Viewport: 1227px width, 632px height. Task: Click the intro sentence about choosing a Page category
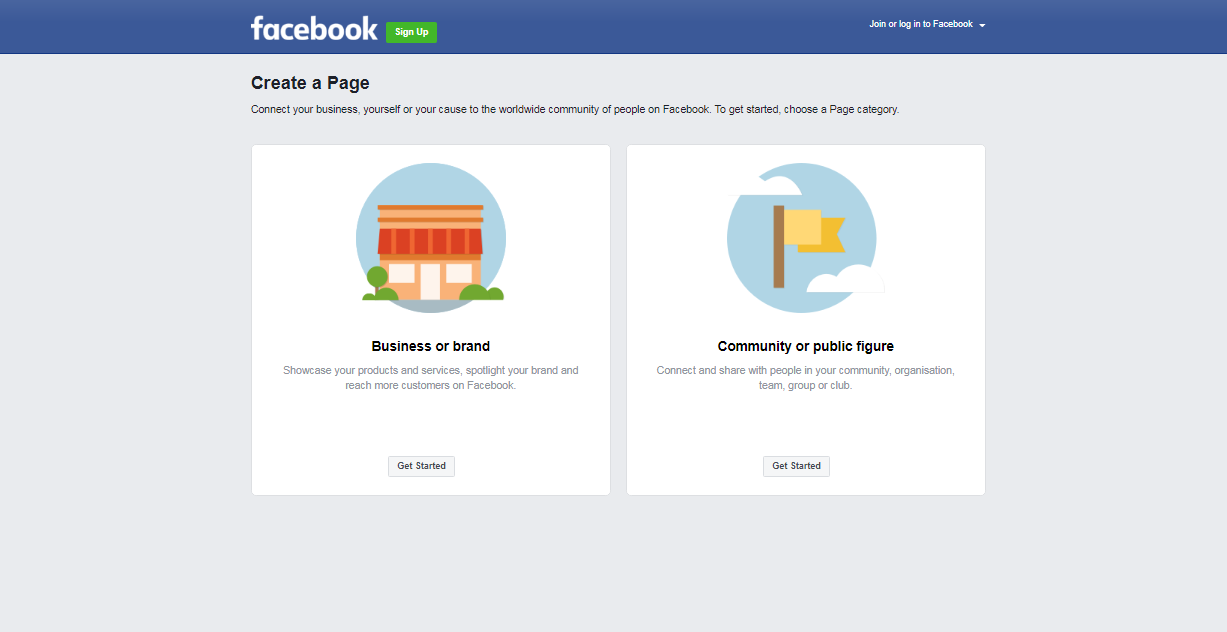point(575,110)
